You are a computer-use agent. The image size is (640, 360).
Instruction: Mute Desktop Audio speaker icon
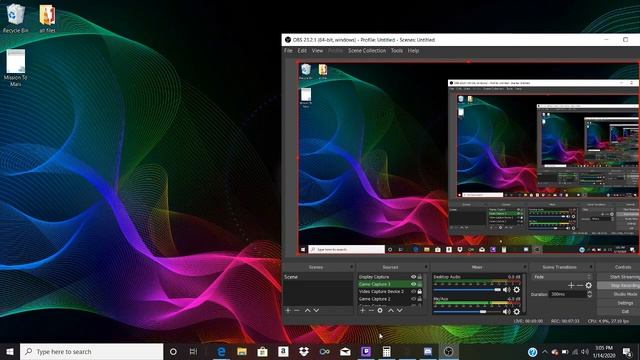[507, 290]
